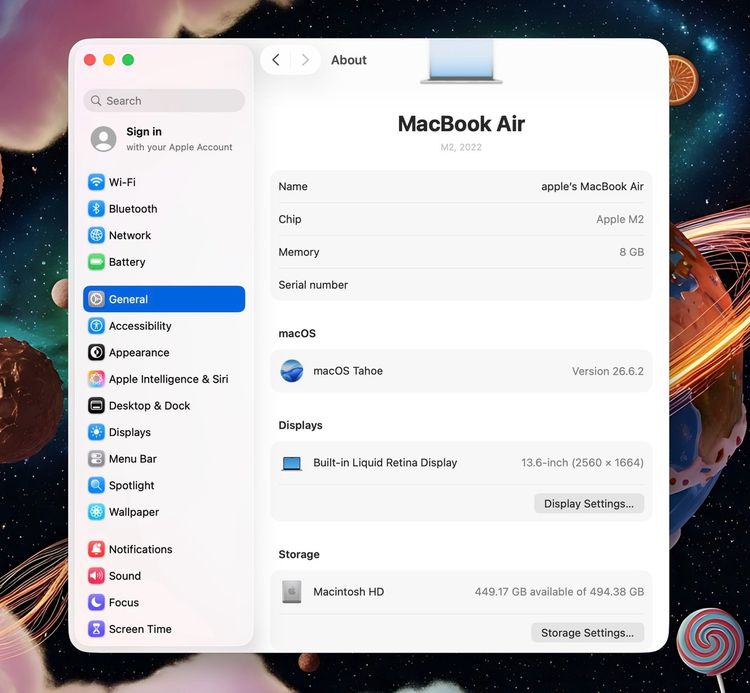Select the Battery icon in sidebar
Viewport: 750px width, 693px height.
coord(96,262)
